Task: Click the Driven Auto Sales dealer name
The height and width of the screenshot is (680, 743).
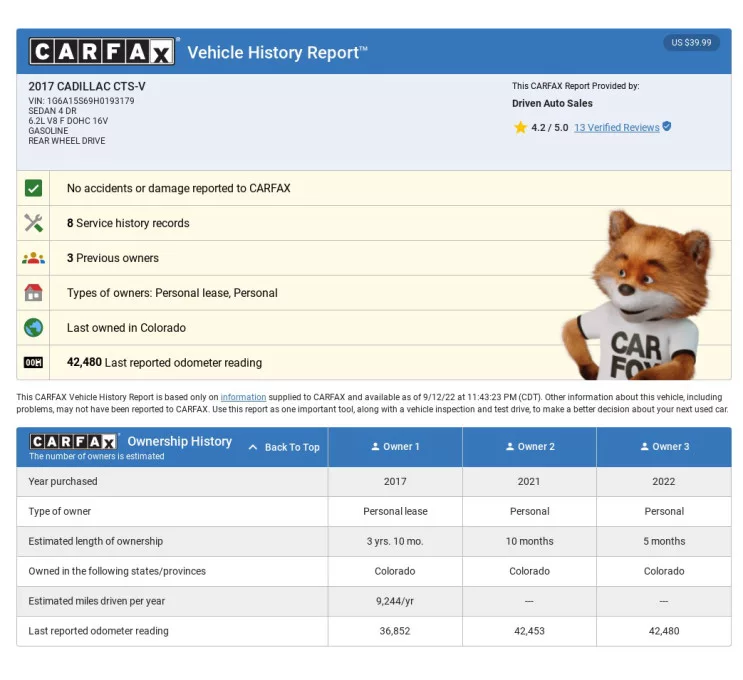Action: point(552,104)
